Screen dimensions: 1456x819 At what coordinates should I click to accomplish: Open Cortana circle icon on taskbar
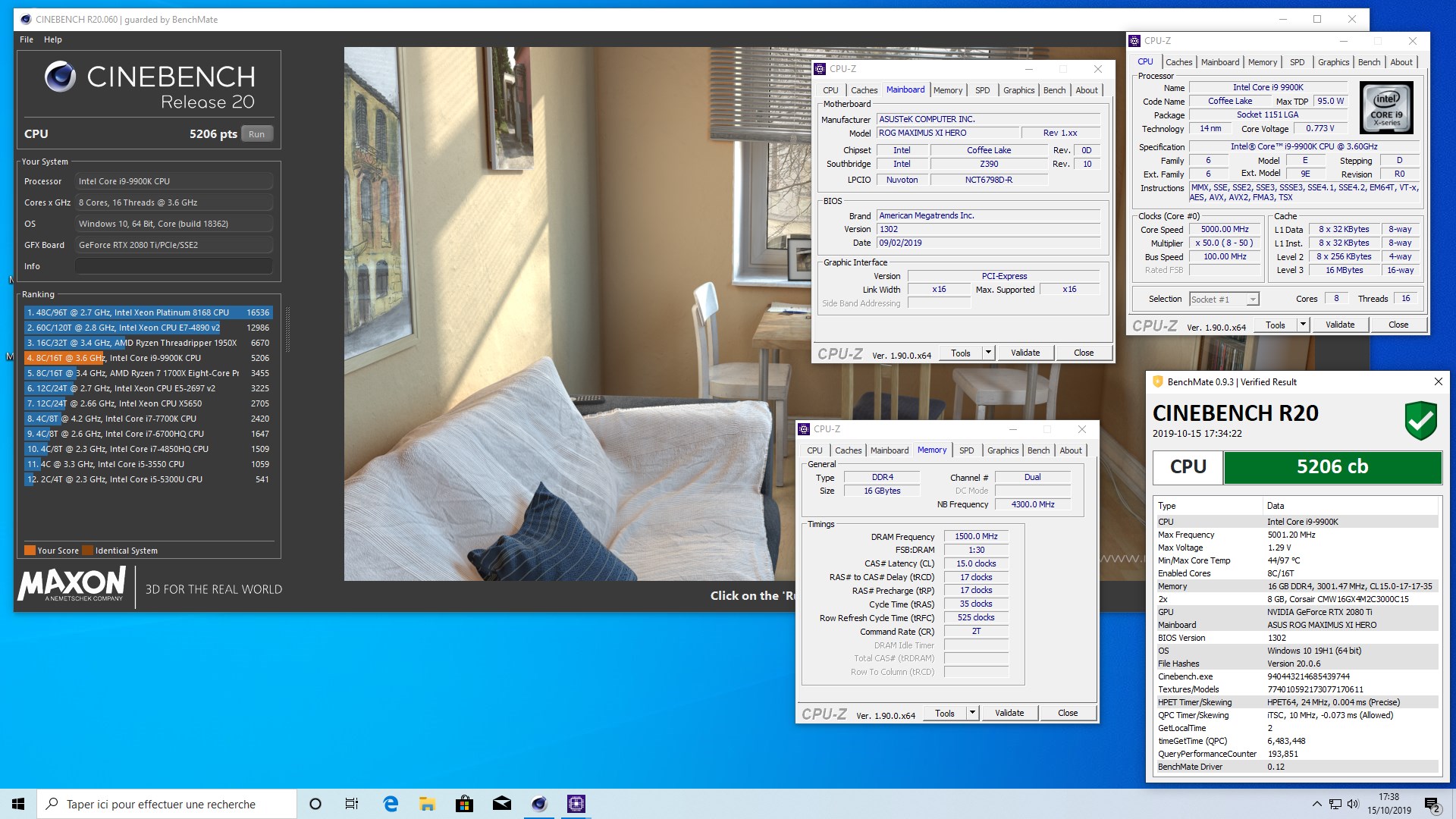click(315, 804)
